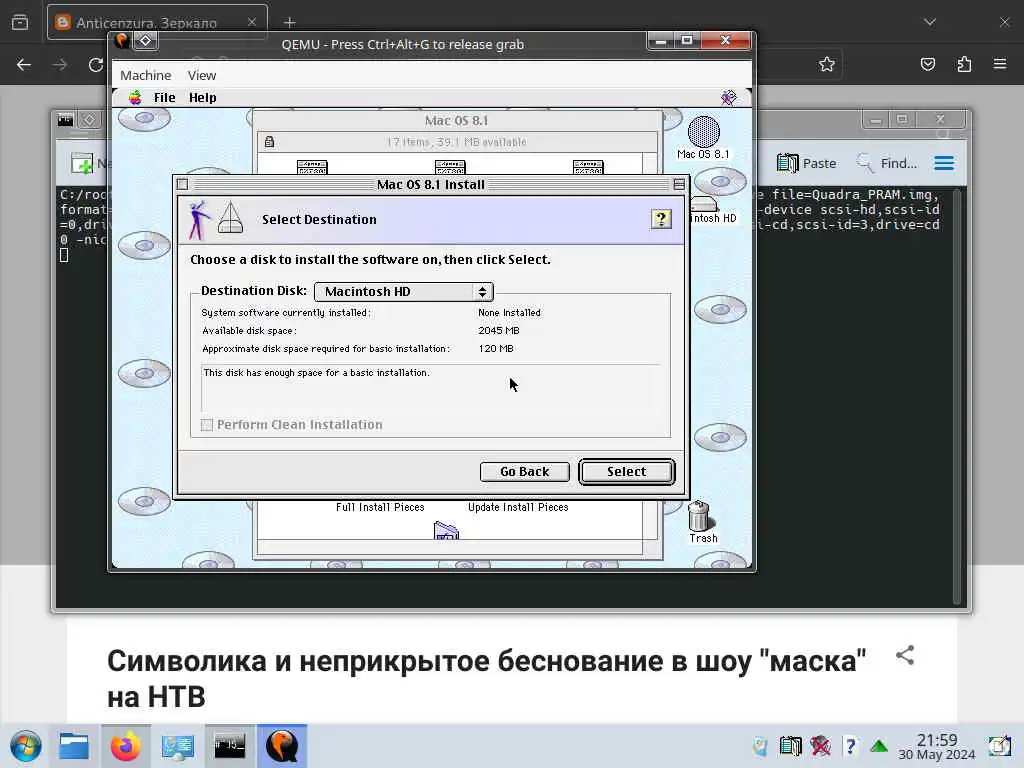Click the terminal window scrollbar
The height and width of the screenshot is (768, 1024).
957,396
